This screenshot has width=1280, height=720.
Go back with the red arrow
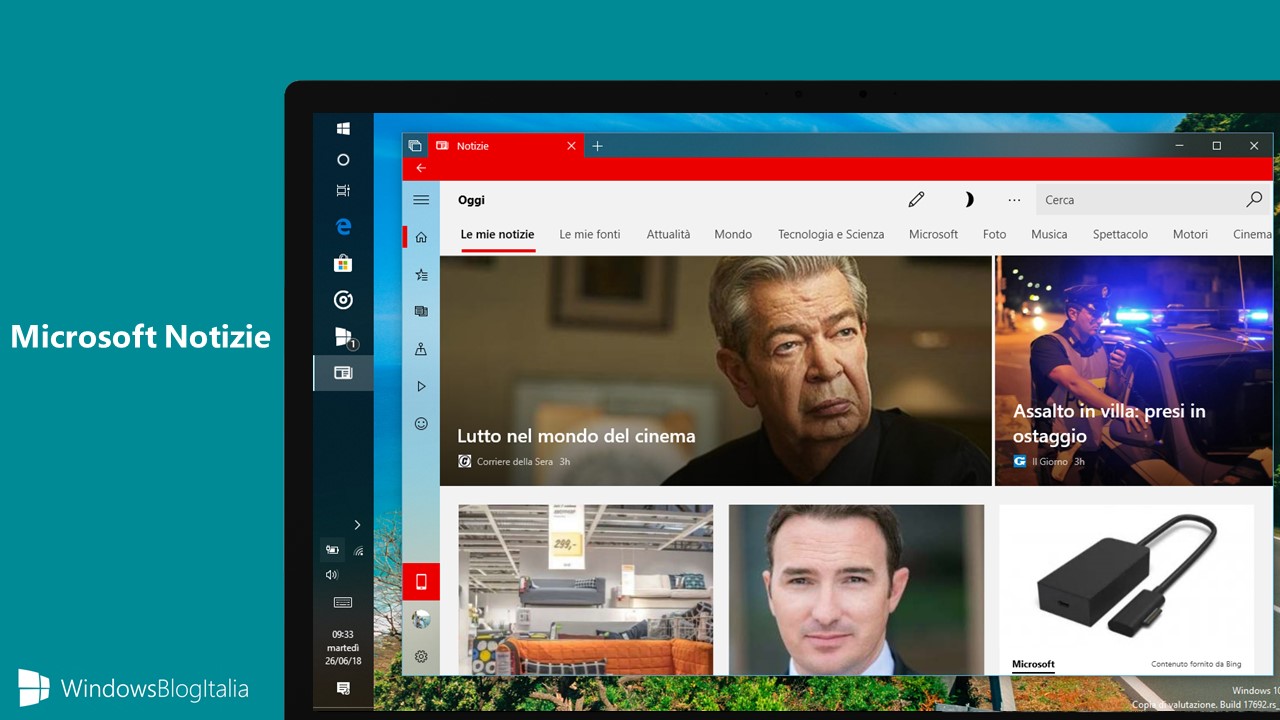point(421,168)
